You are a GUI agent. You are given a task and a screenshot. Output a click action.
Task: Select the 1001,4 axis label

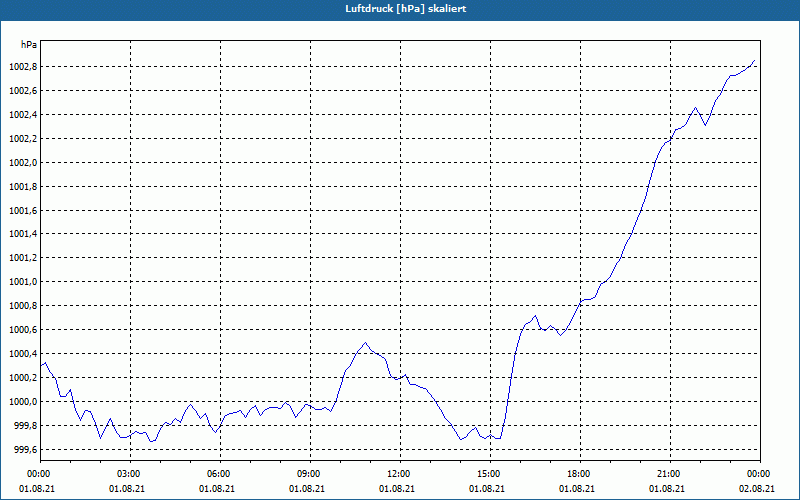(22, 234)
